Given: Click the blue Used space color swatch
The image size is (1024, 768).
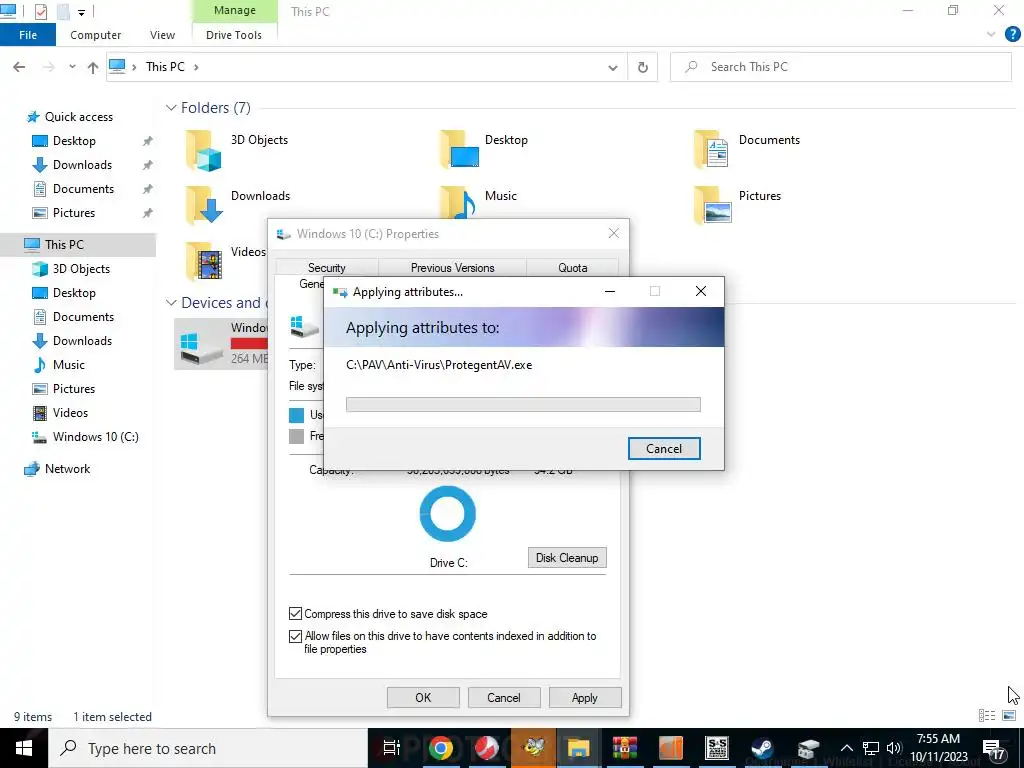Looking at the screenshot, I should pyautogui.click(x=296, y=415).
